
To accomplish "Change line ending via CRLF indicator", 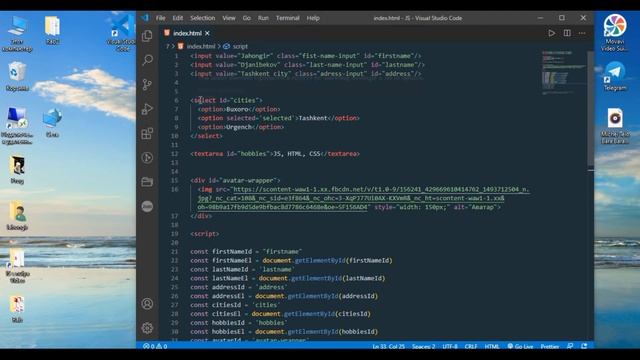I will click(471, 346).
